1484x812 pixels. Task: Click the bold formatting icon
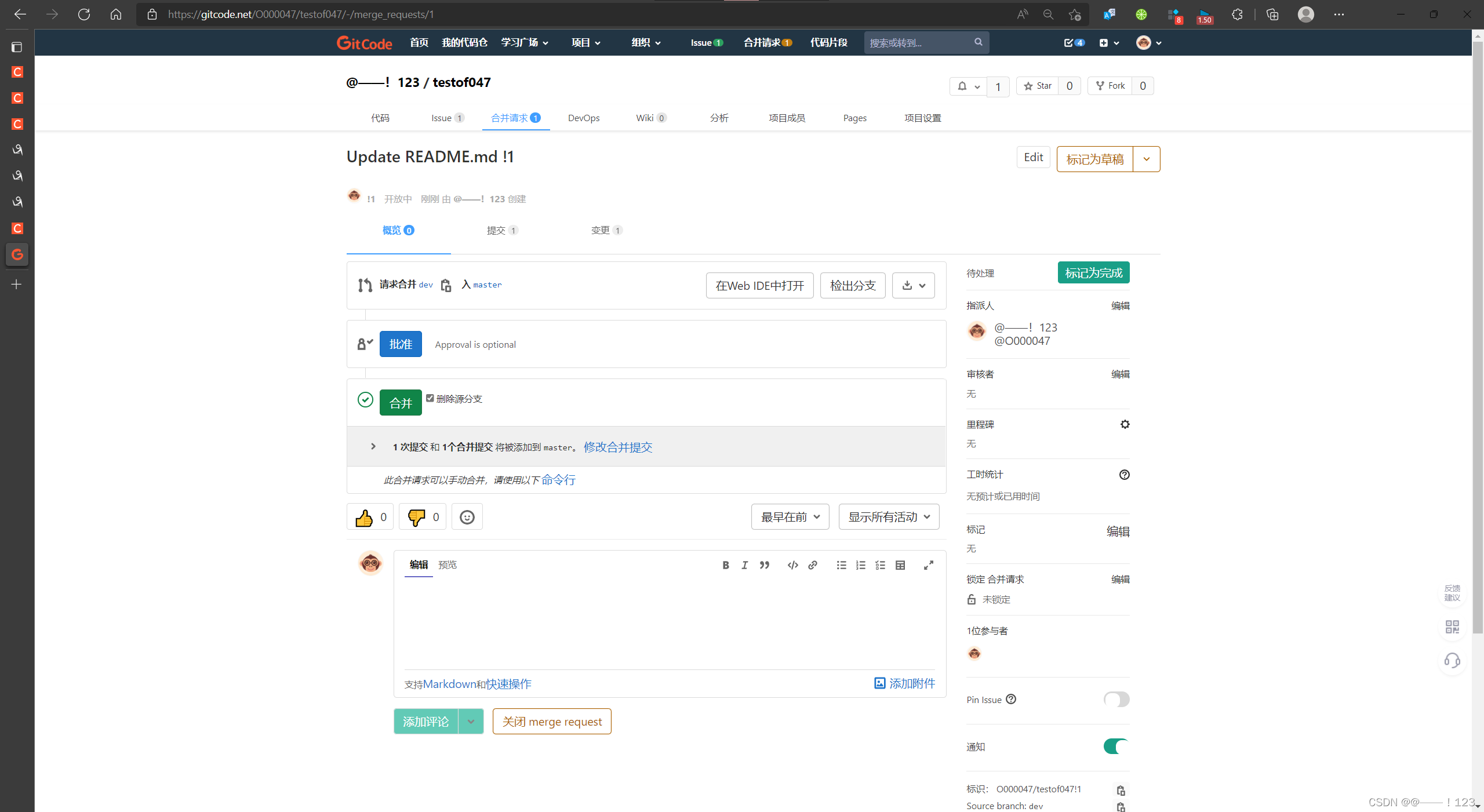(x=725, y=565)
